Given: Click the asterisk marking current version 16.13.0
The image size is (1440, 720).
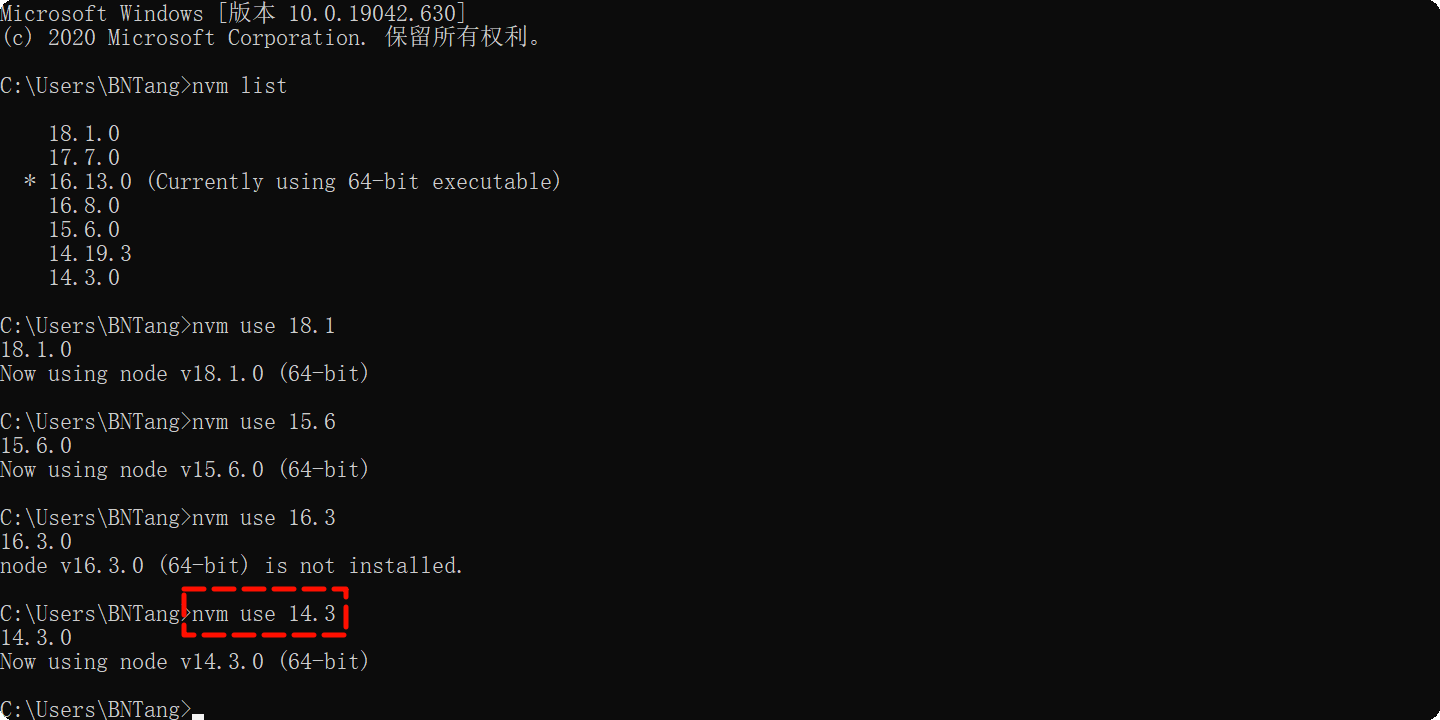Looking at the screenshot, I should [30, 183].
